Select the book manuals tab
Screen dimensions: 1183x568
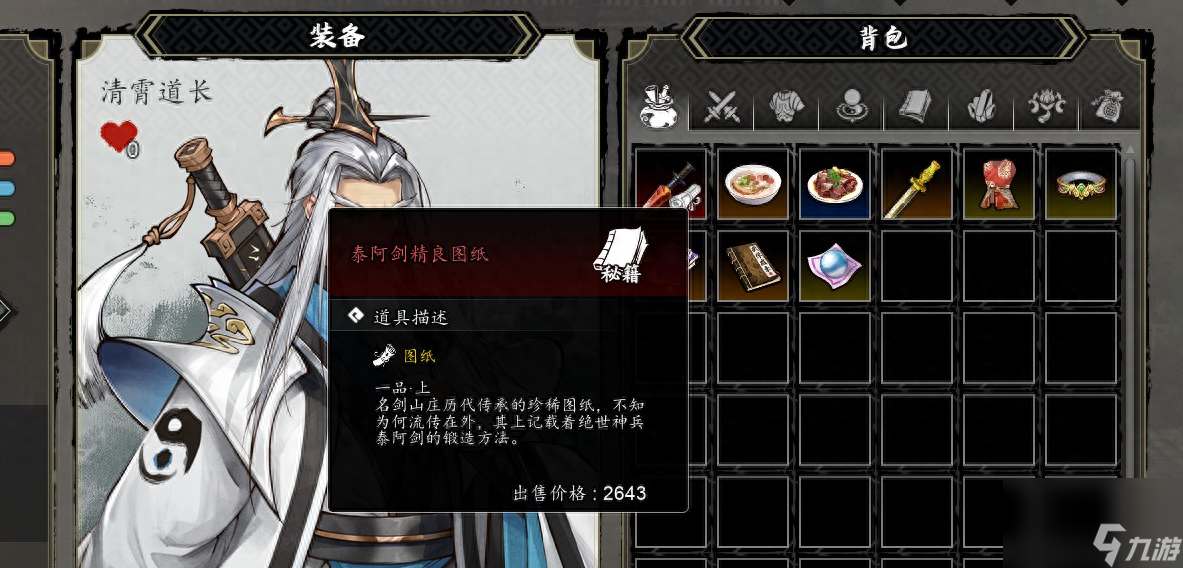tap(915, 107)
